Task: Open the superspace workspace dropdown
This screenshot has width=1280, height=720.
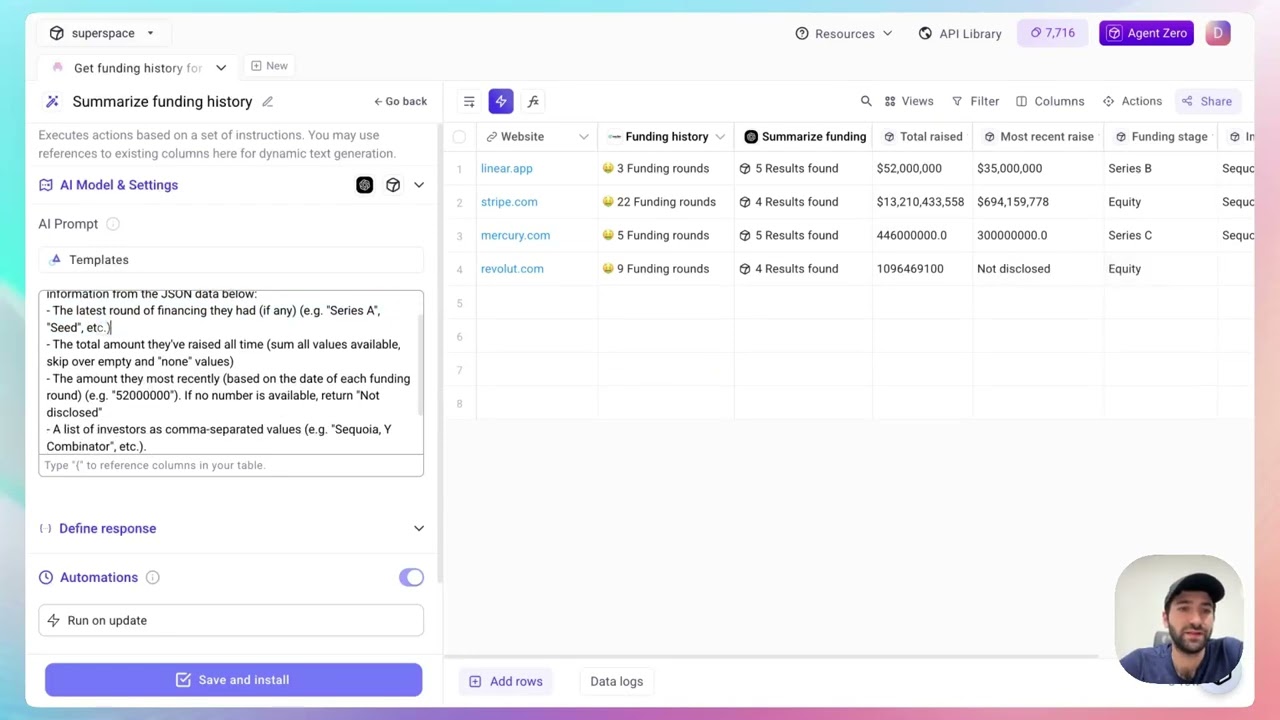Action: [x=102, y=33]
